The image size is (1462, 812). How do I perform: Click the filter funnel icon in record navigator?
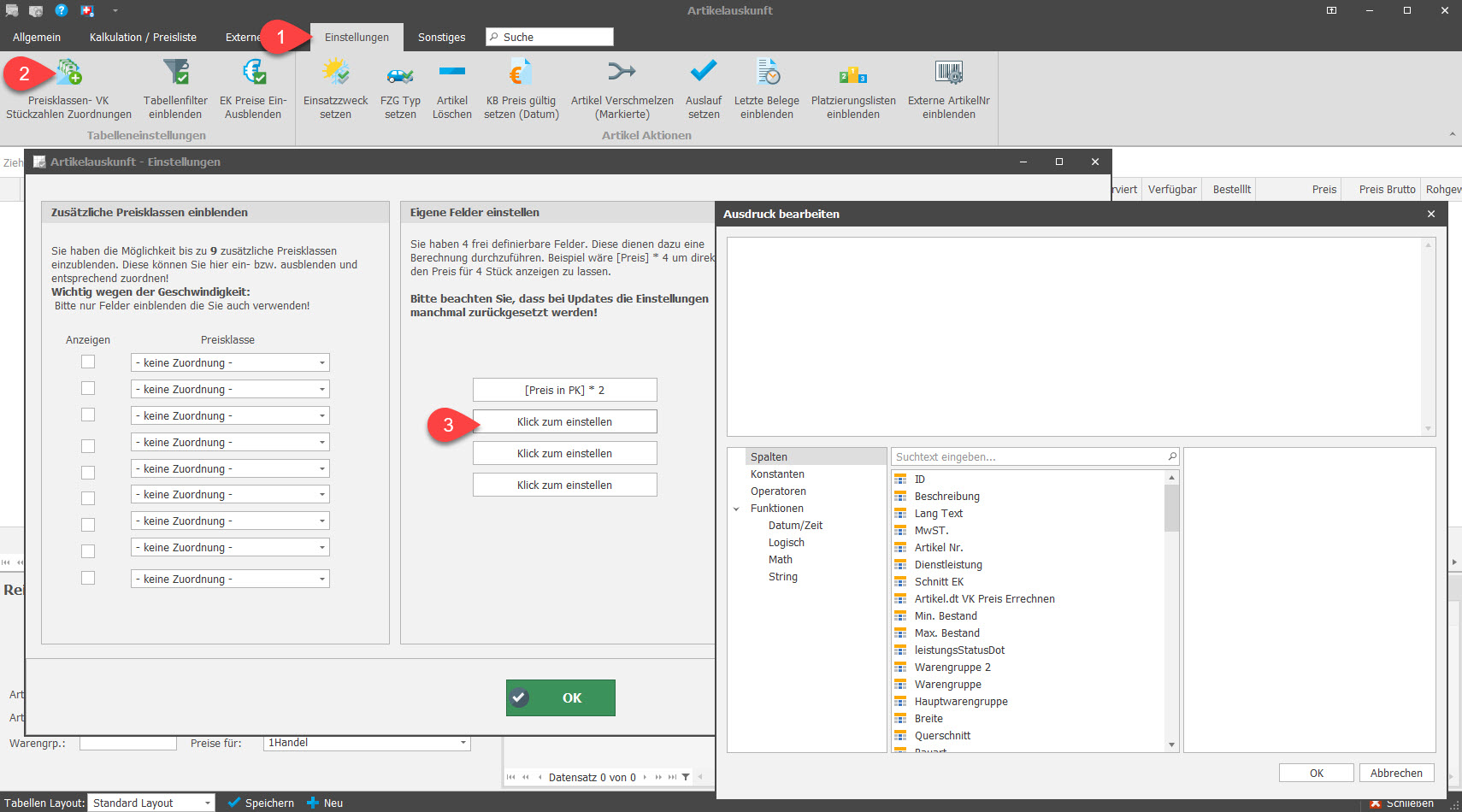click(x=686, y=777)
